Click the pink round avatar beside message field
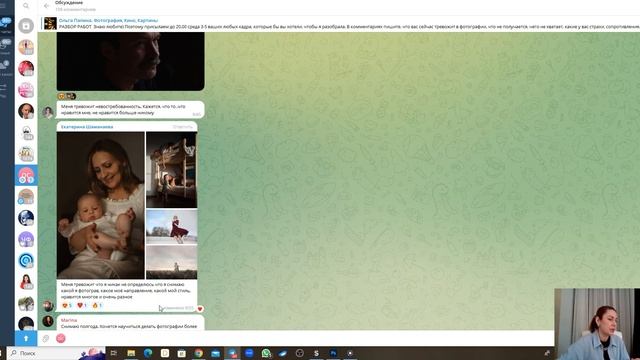 (61, 338)
